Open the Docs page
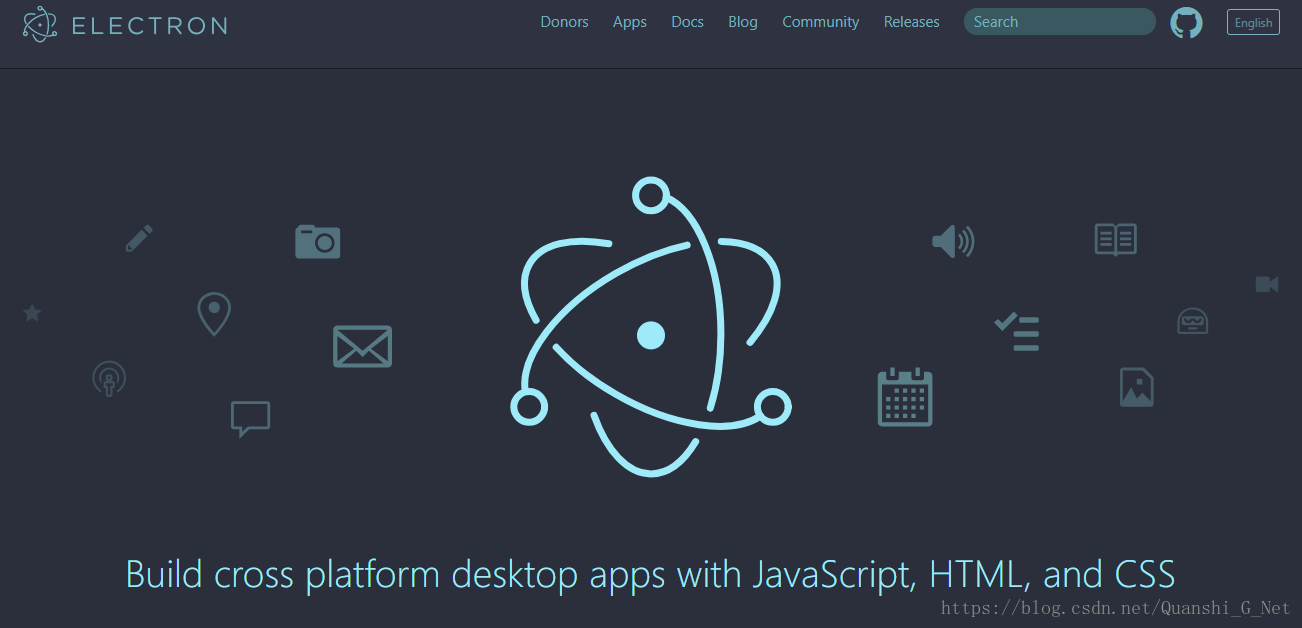 pyautogui.click(x=687, y=22)
